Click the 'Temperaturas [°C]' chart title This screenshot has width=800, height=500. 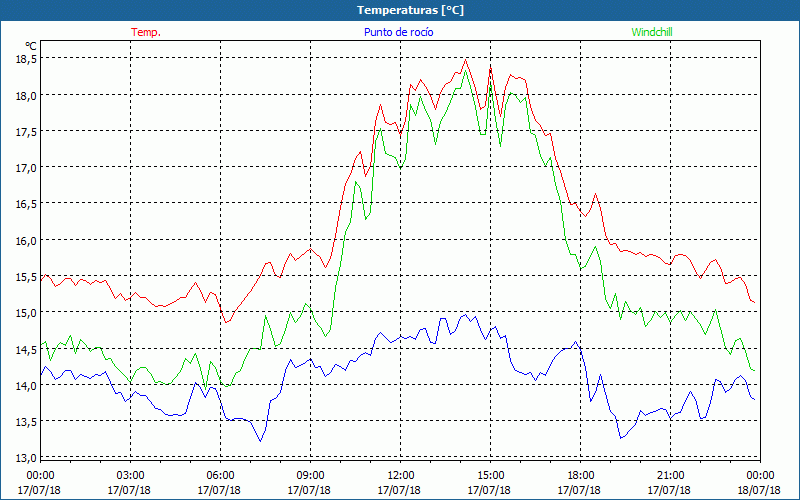(410, 10)
